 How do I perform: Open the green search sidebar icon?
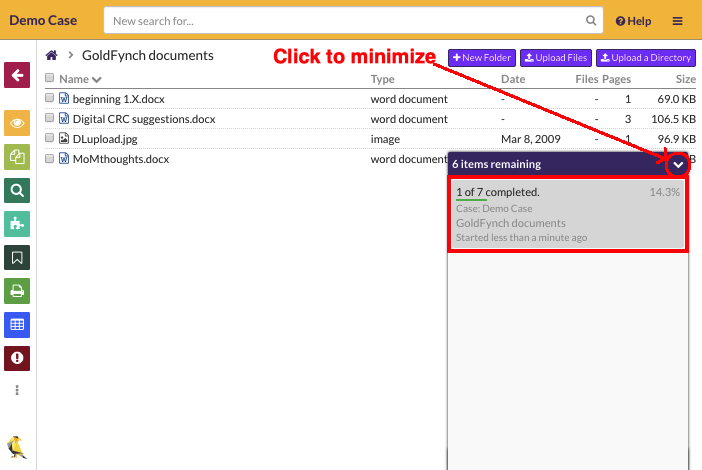click(x=17, y=191)
